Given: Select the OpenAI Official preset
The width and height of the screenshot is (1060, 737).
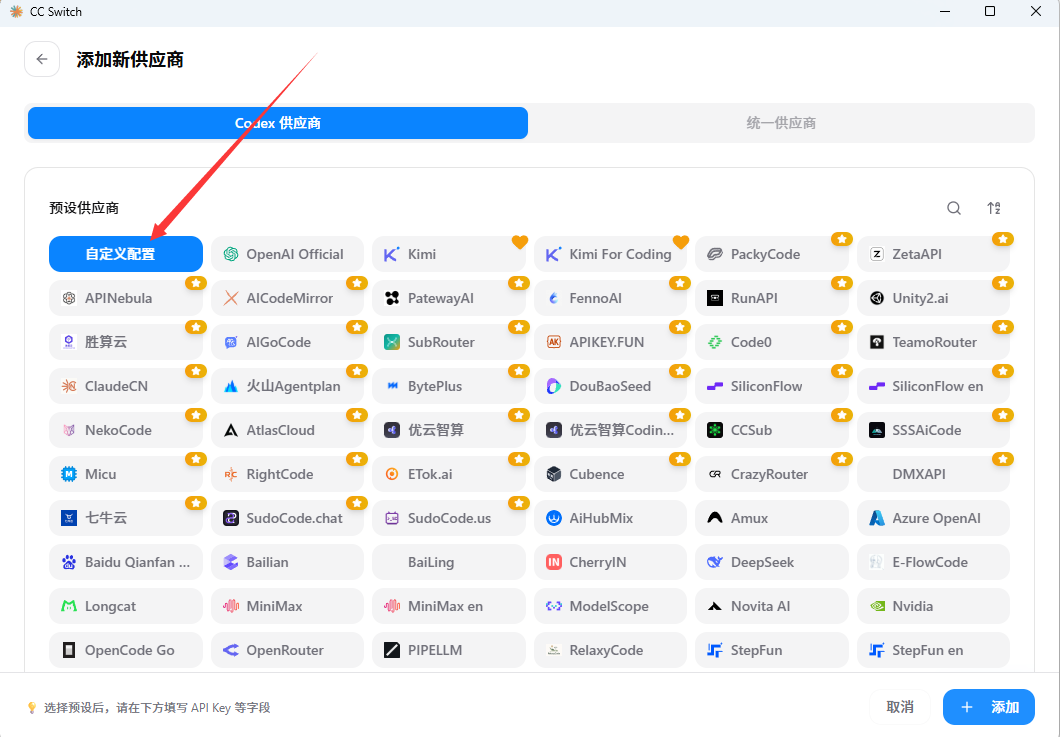Looking at the screenshot, I should (287, 254).
